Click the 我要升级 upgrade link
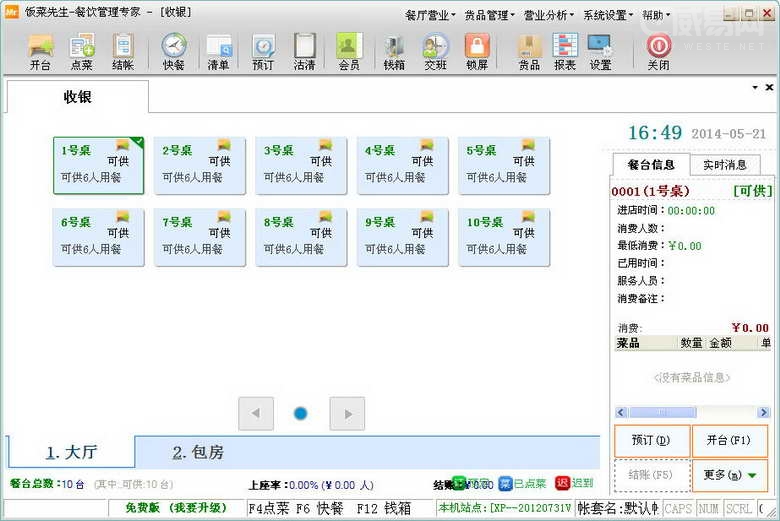 [x=197, y=508]
